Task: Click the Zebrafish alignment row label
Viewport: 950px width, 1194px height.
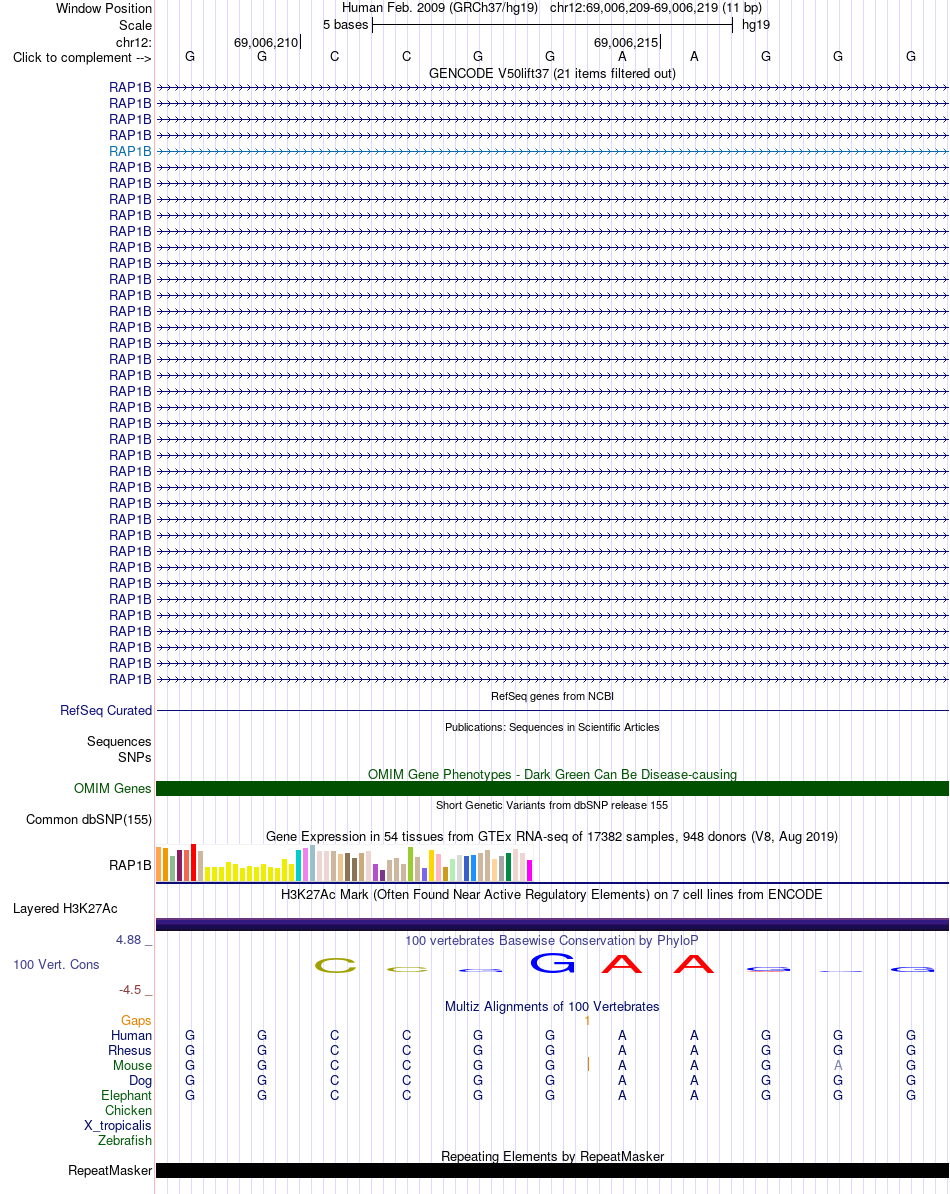Action: pyautogui.click(x=125, y=1141)
